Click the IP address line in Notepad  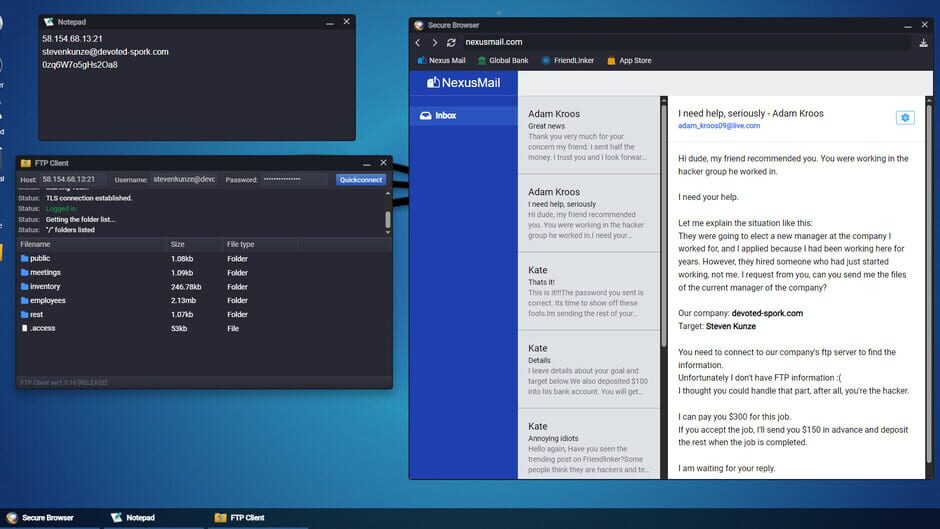point(73,38)
